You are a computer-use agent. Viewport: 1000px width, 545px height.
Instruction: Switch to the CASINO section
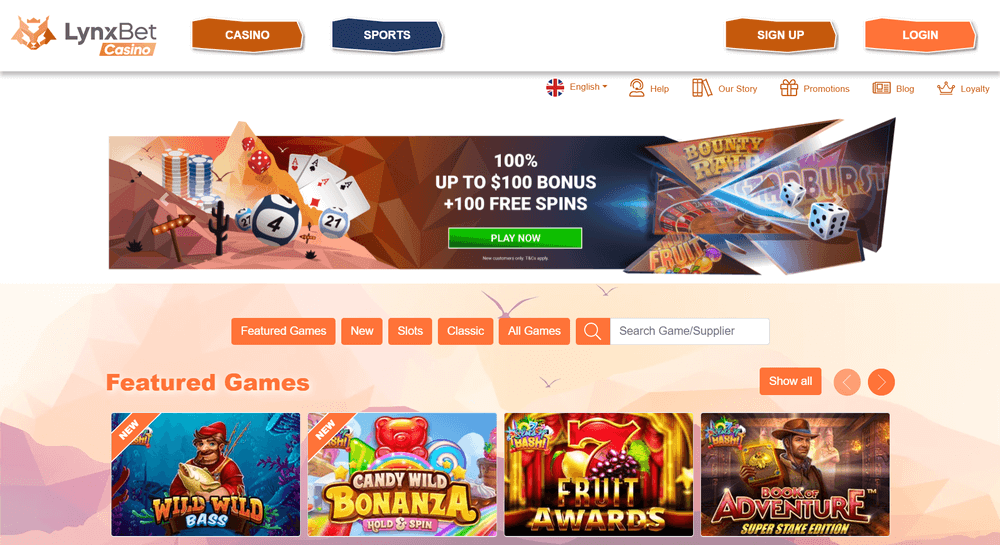tap(247, 35)
